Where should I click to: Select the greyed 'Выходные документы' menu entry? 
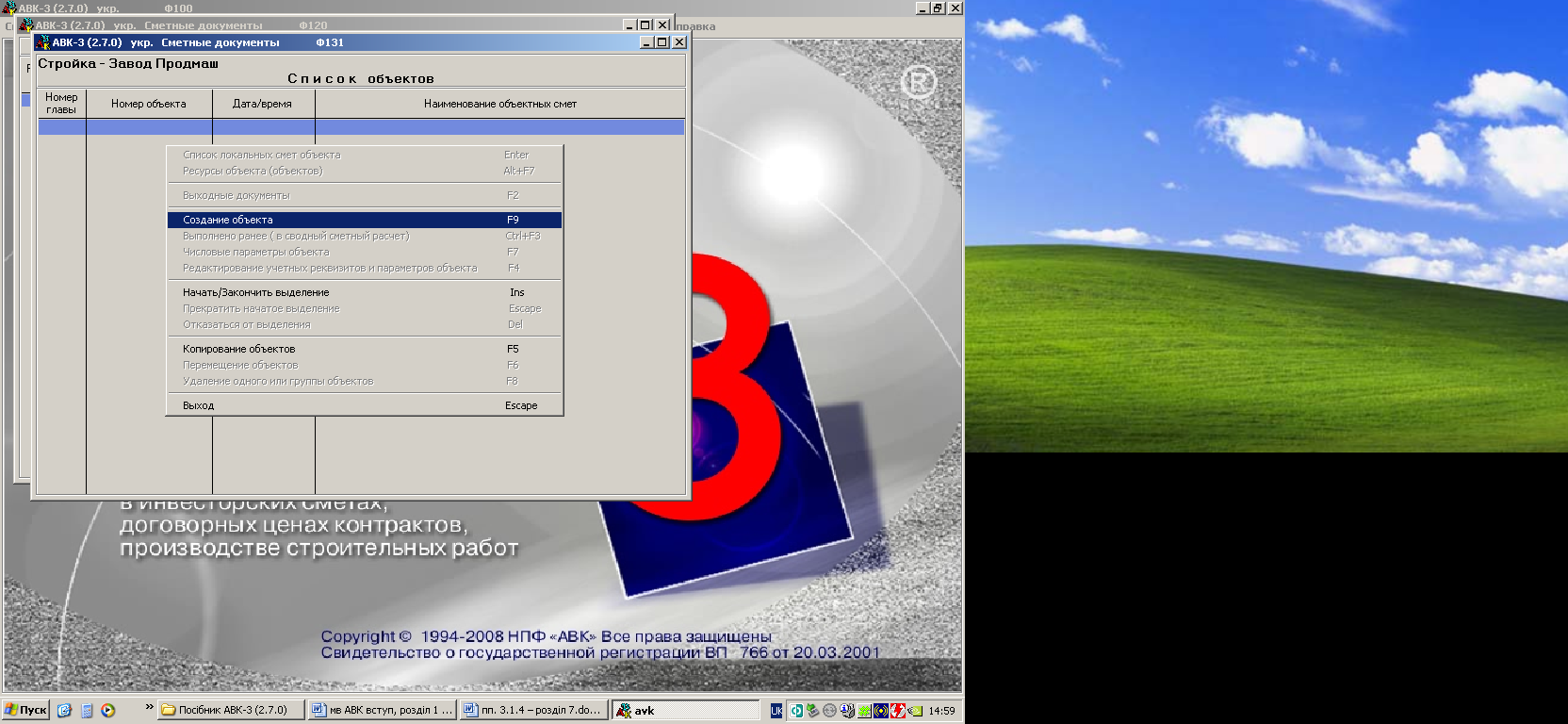click(x=365, y=195)
